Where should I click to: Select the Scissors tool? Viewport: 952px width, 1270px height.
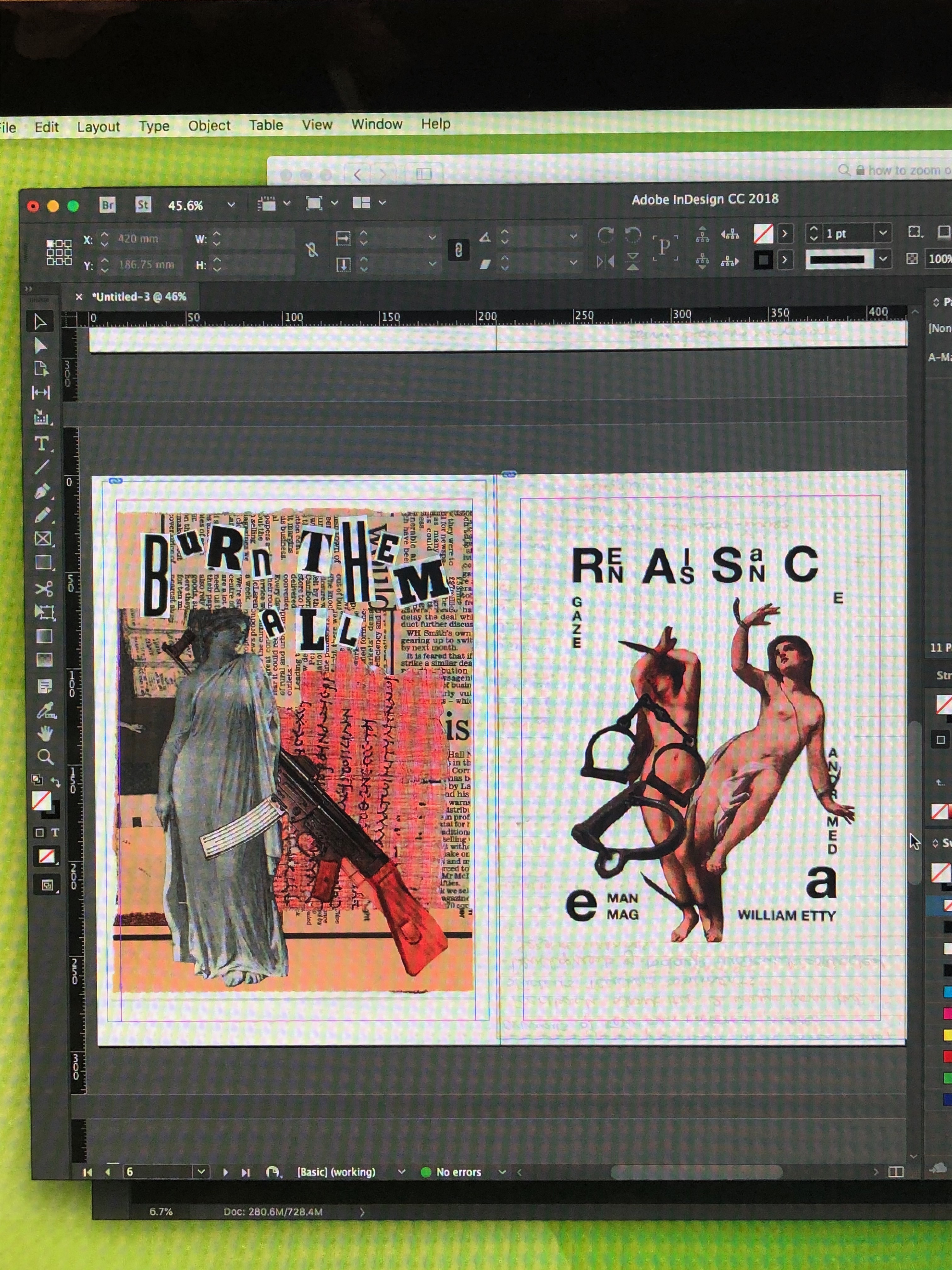click(x=44, y=588)
